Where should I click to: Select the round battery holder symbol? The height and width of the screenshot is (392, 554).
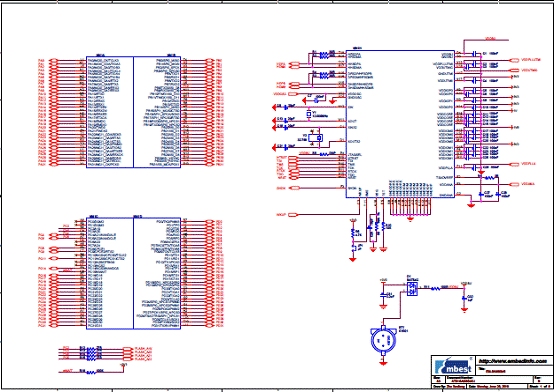click(383, 340)
